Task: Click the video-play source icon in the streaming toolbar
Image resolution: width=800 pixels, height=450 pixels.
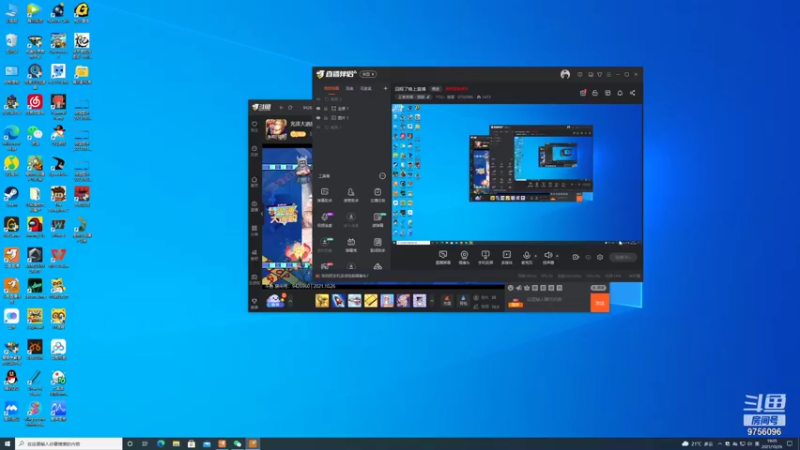Action: click(507, 255)
